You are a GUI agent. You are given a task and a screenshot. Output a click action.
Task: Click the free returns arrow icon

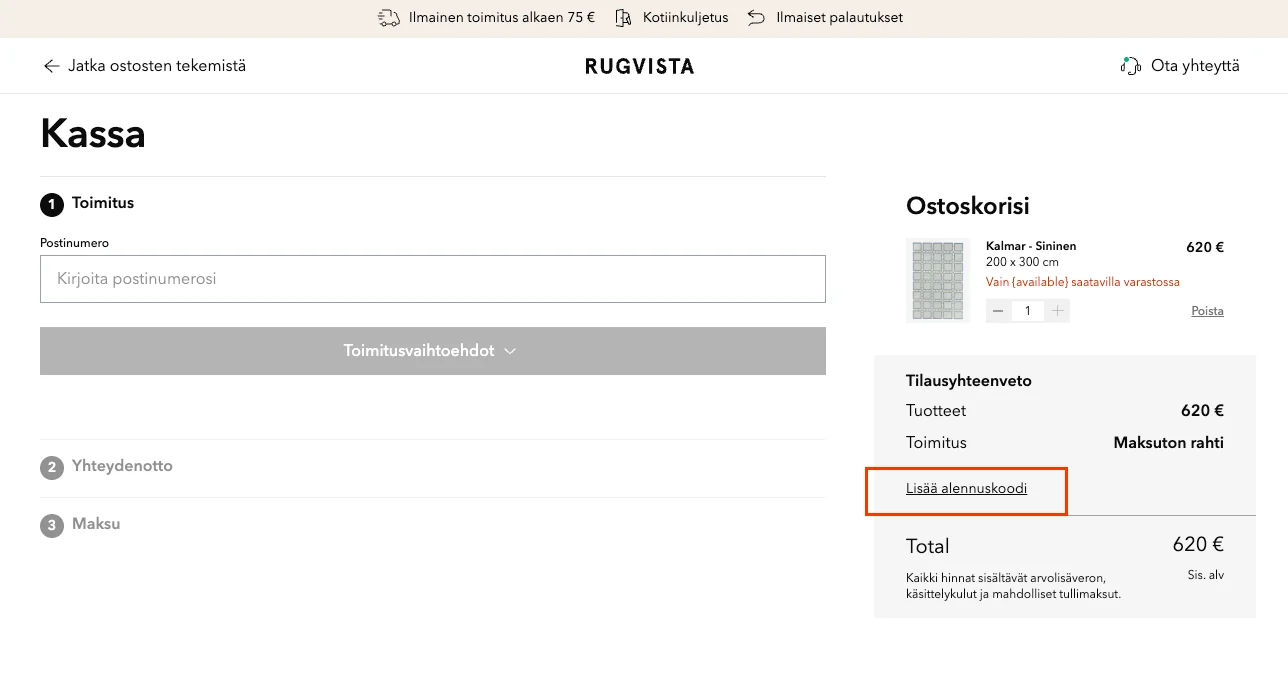(x=757, y=17)
